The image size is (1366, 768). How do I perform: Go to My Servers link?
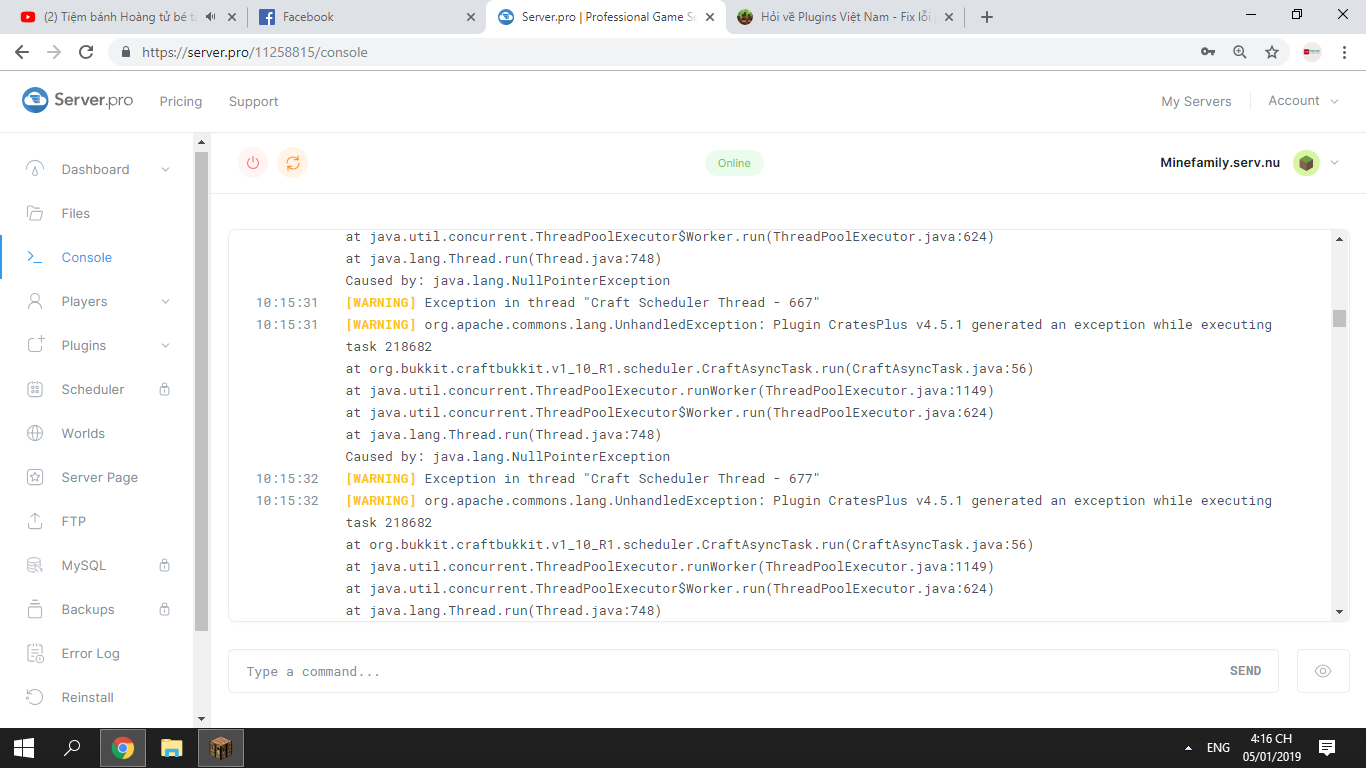(x=1196, y=101)
